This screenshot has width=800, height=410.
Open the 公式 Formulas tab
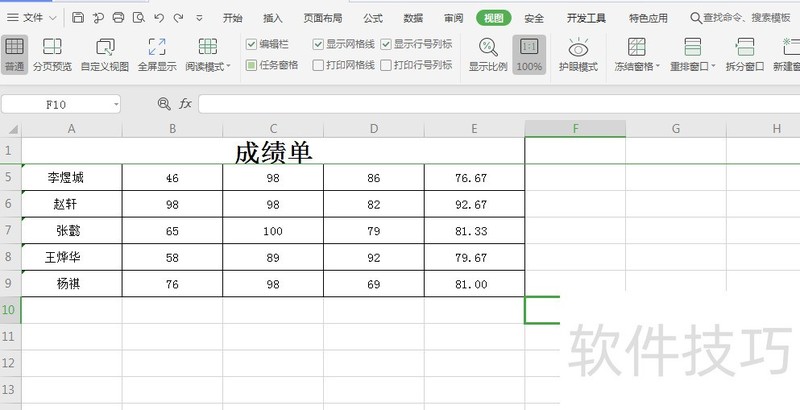click(x=373, y=18)
